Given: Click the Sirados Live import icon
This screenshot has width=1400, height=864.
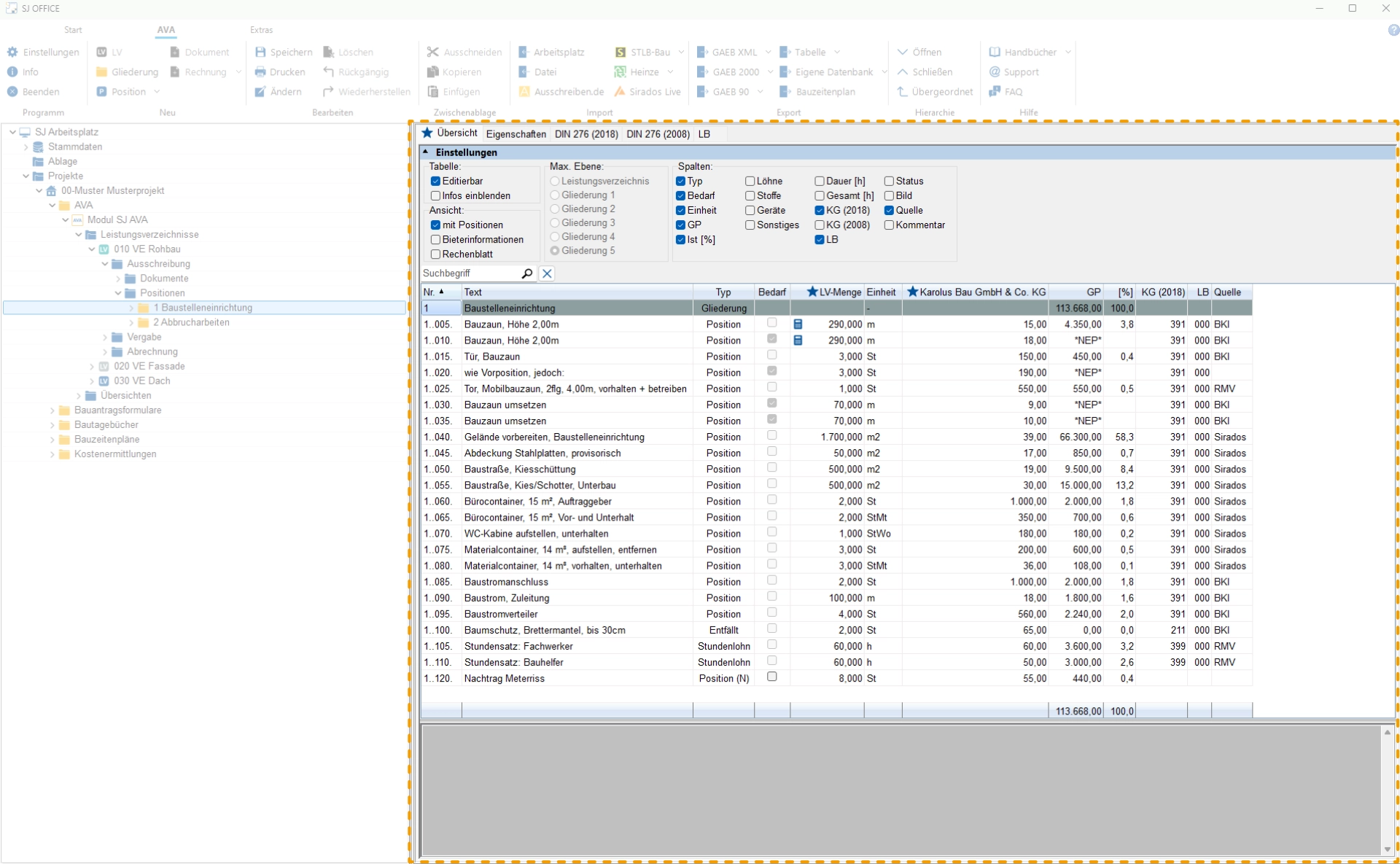Looking at the screenshot, I should coord(620,92).
